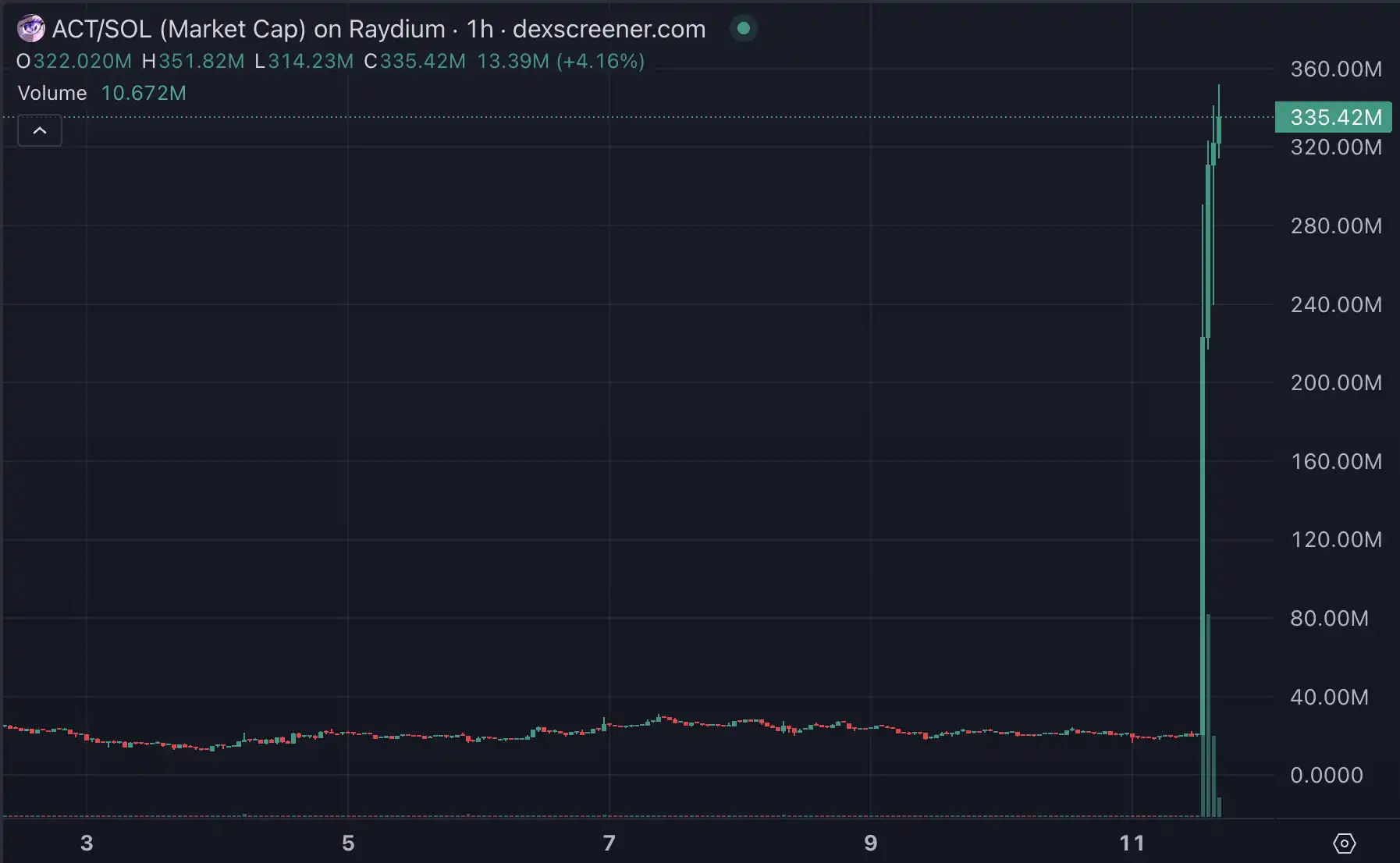Click the low value 314.23M
The height and width of the screenshot is (863, 1400).
[x=311, y=61]
